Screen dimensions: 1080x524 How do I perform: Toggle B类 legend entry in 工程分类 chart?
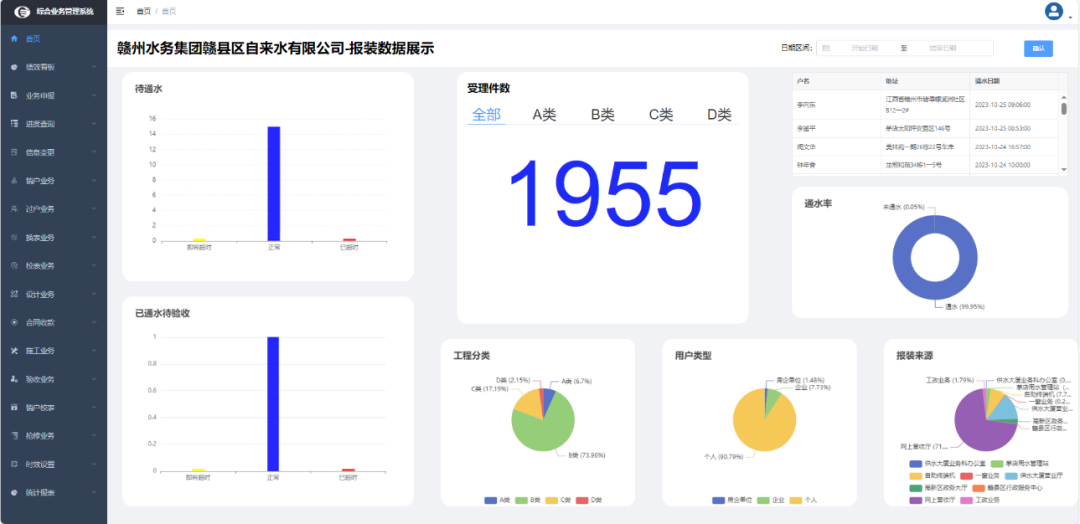[x=528, y=500]
